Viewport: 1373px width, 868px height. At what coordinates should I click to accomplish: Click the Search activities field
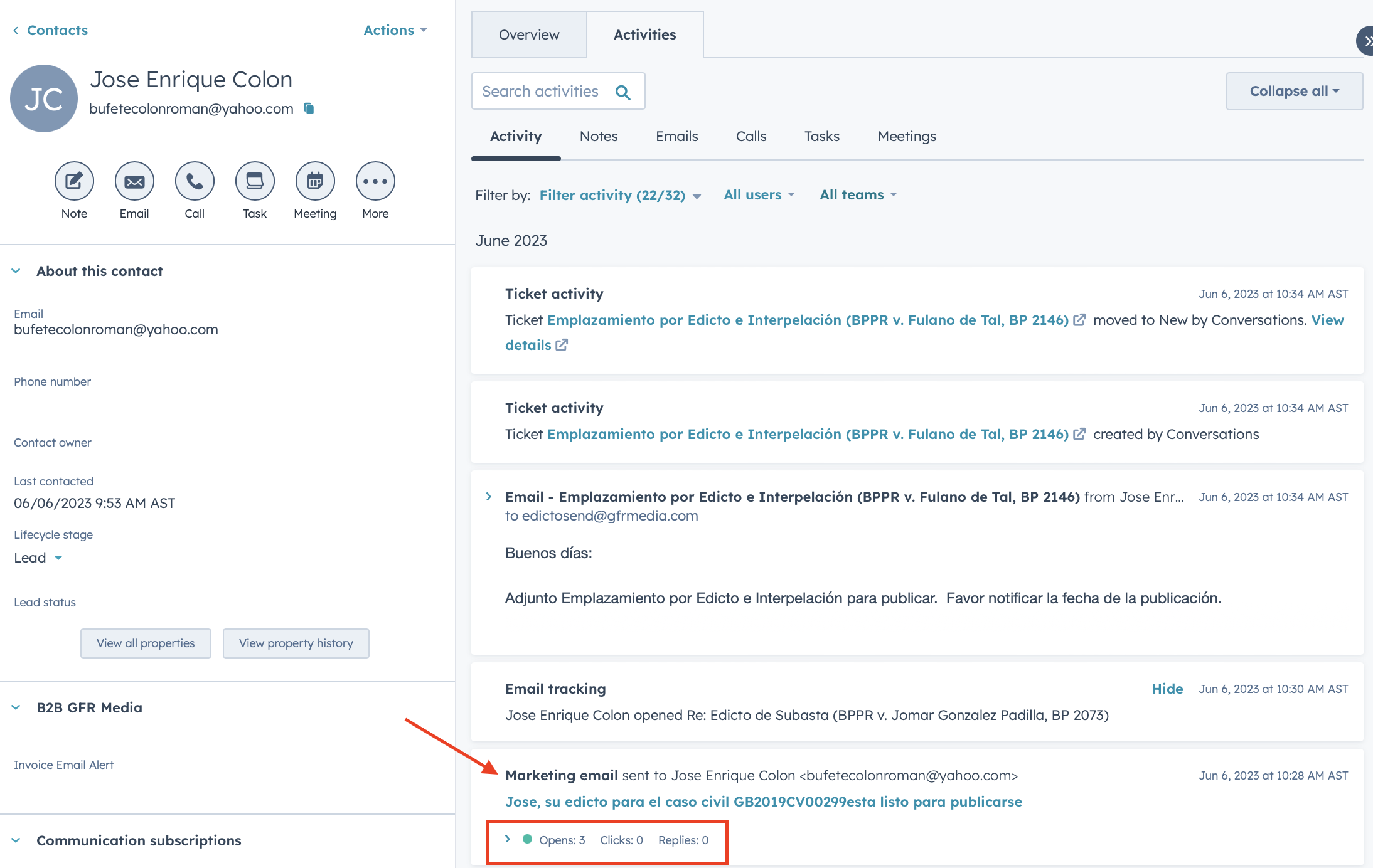tap(541, 92)
